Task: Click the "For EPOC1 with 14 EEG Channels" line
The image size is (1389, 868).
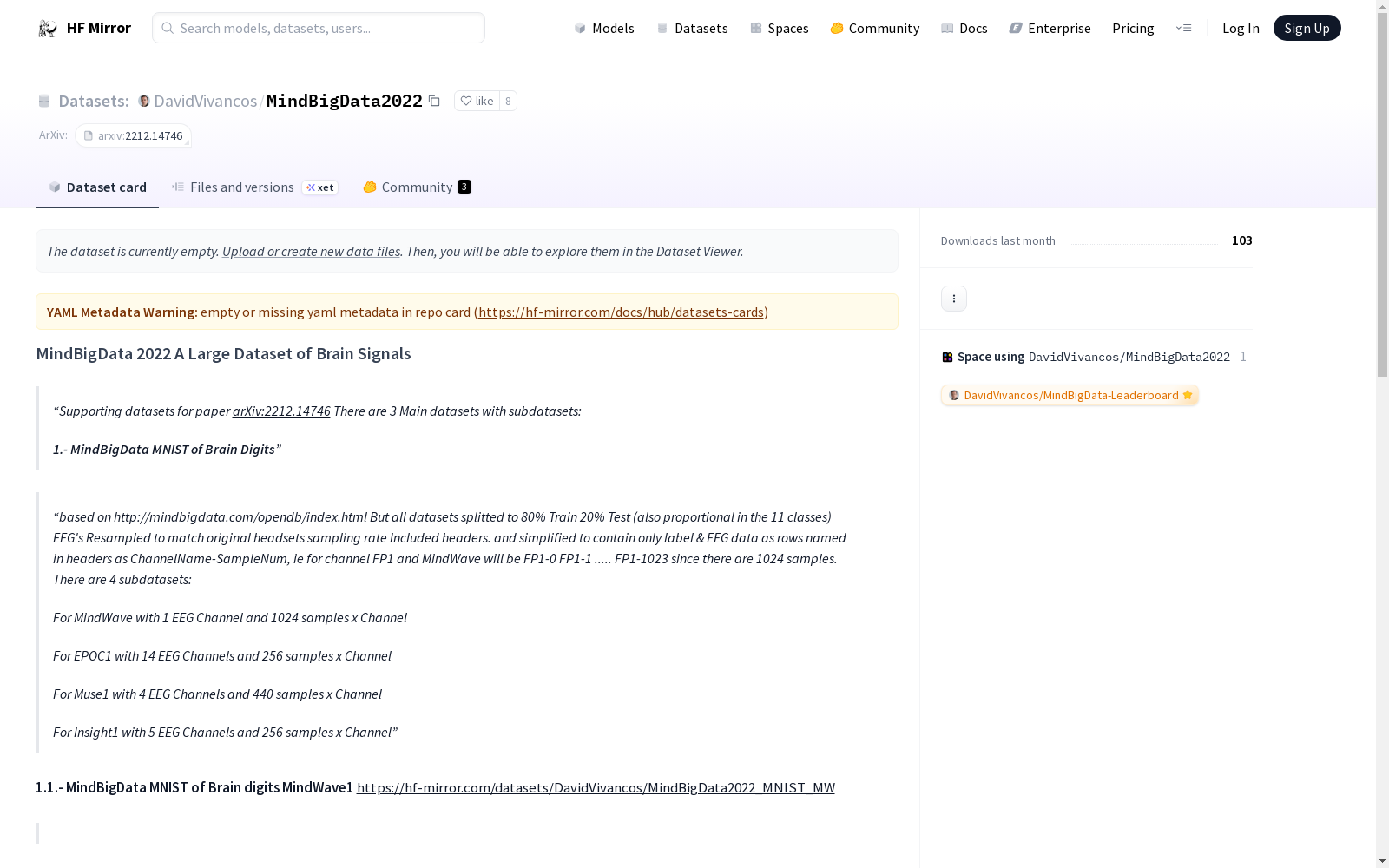Action: [x=222, y=655]
